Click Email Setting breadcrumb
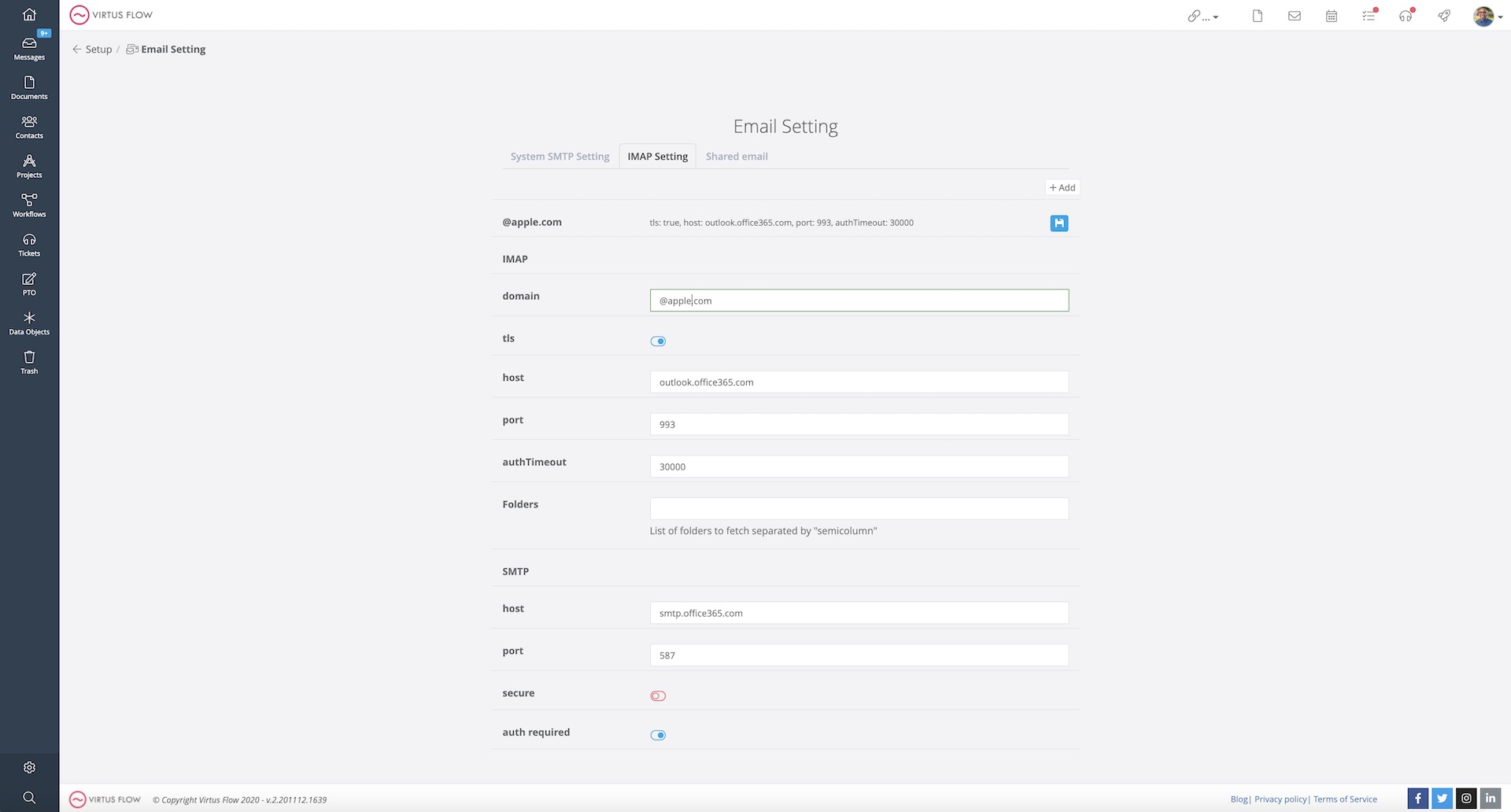 click(166, 49)
